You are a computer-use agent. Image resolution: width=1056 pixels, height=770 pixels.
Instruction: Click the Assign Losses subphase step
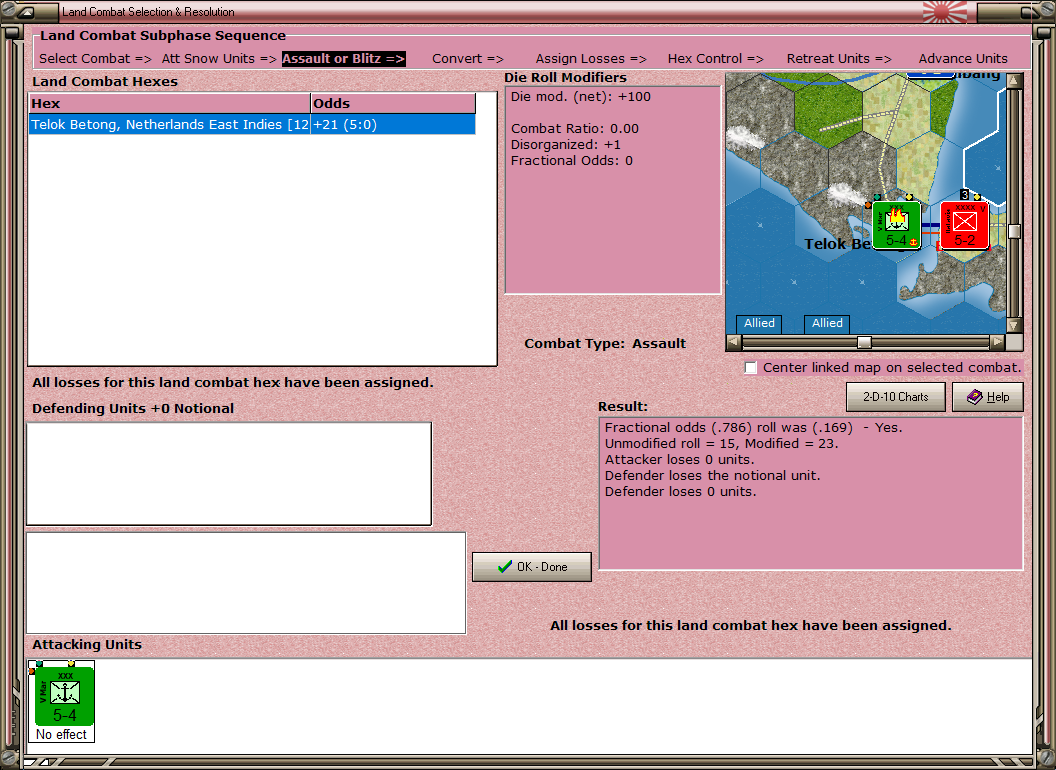coord(591,59)
